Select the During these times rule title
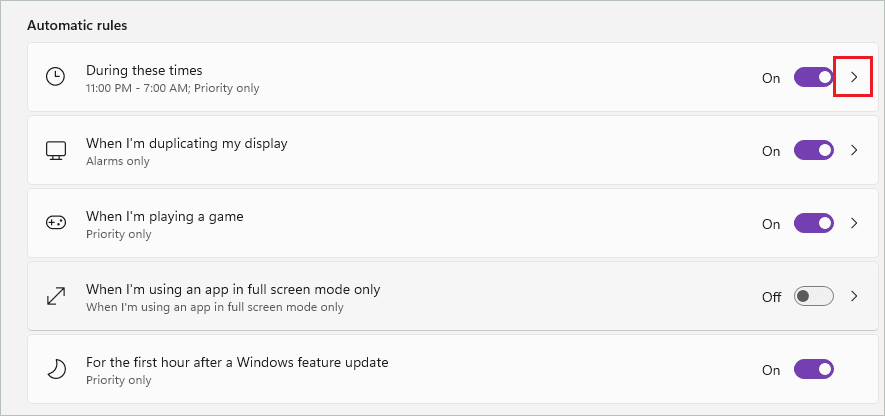885x416 pixels. point(144,71)
